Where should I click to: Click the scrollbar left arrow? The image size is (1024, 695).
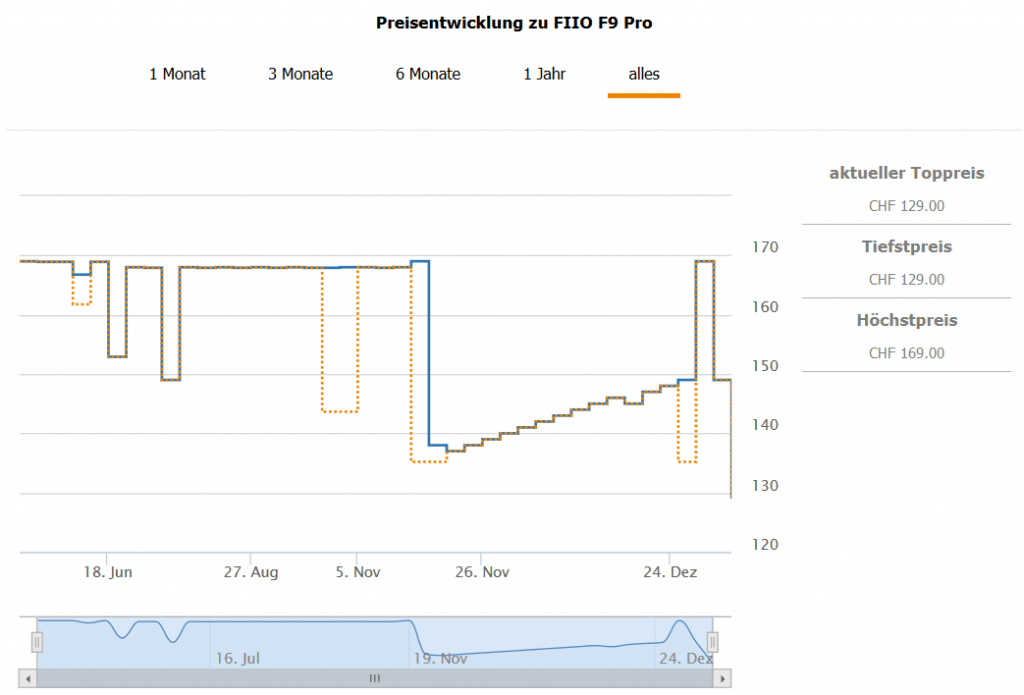pyautogui.click(x=29, y=678)
